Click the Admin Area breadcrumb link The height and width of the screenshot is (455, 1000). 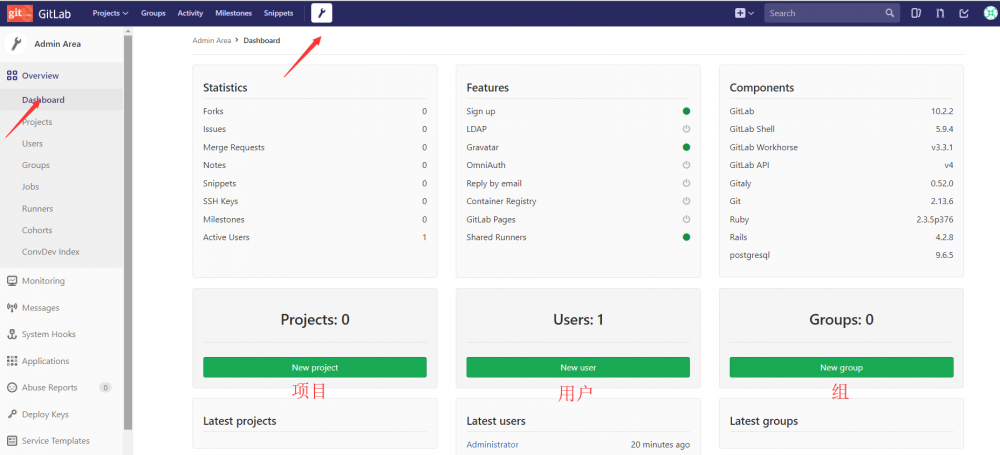tap(212, 40)
